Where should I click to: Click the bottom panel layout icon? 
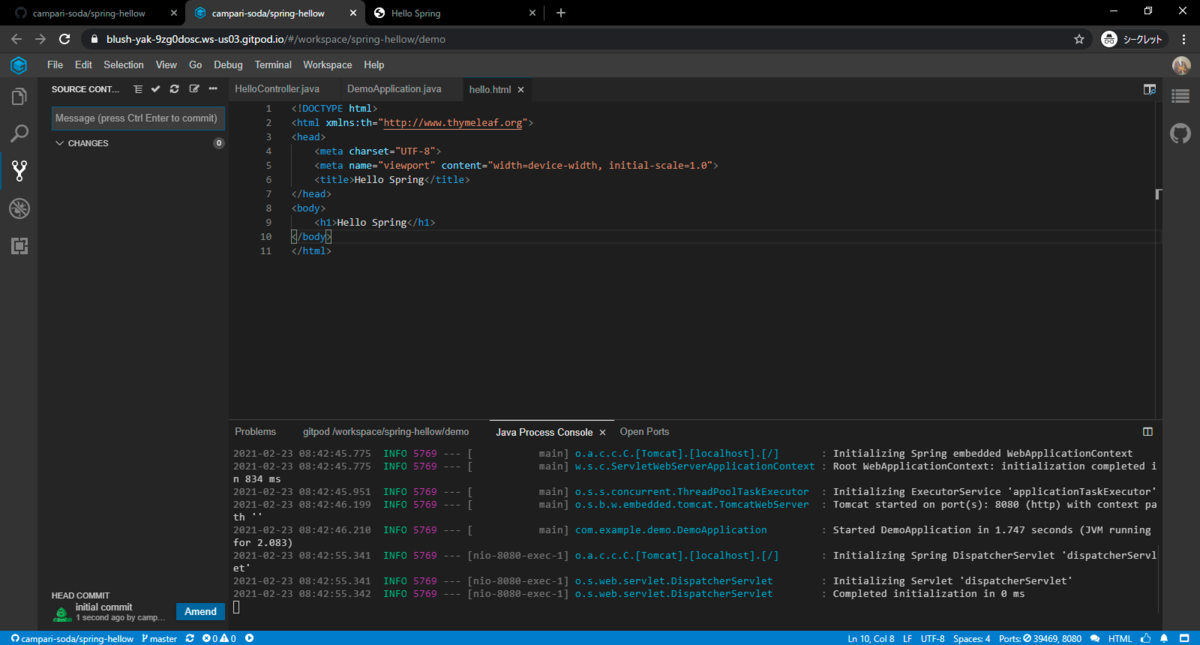(x=1148, y=432)
